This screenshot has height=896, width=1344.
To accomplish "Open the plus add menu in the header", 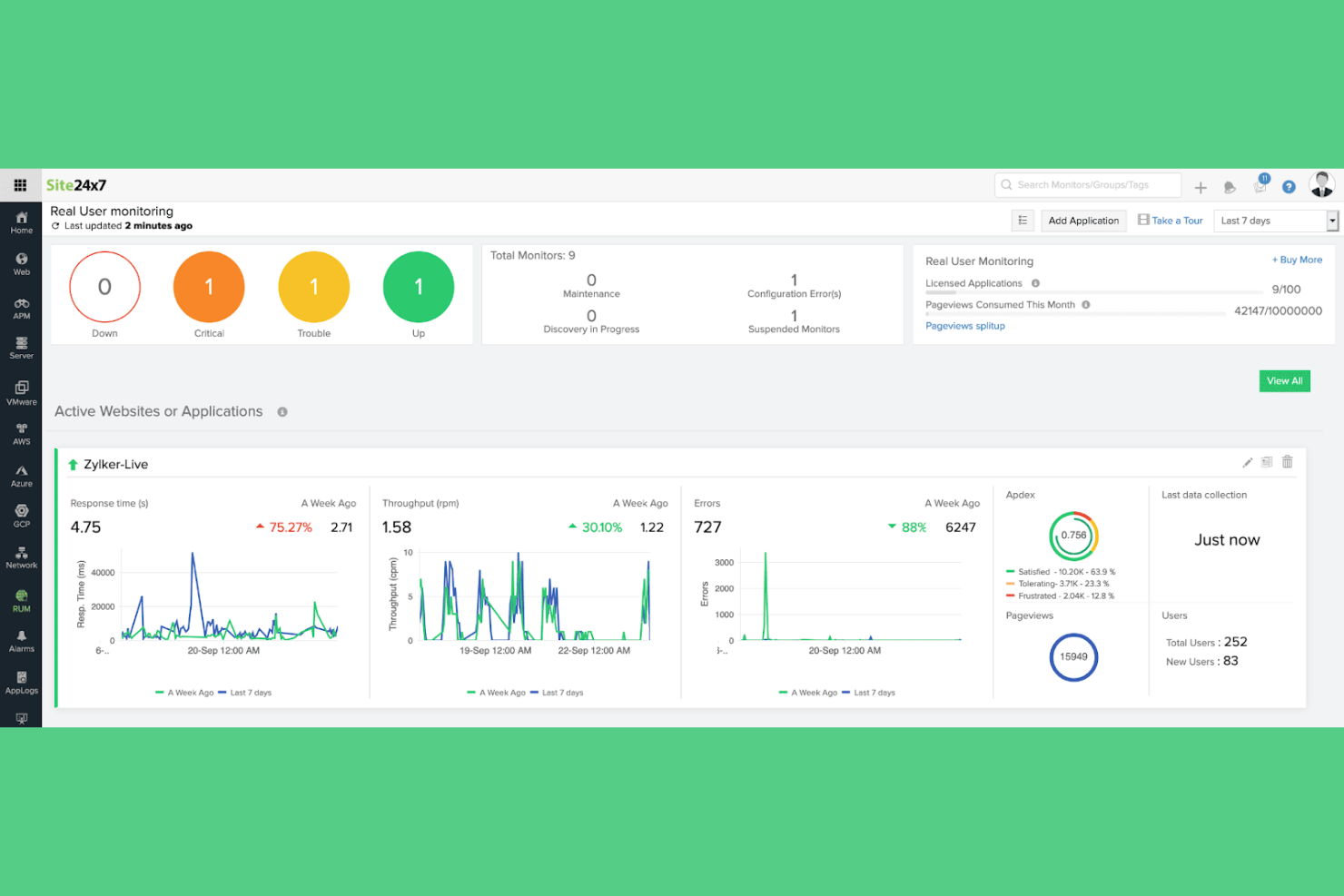I will point(1200,187).
